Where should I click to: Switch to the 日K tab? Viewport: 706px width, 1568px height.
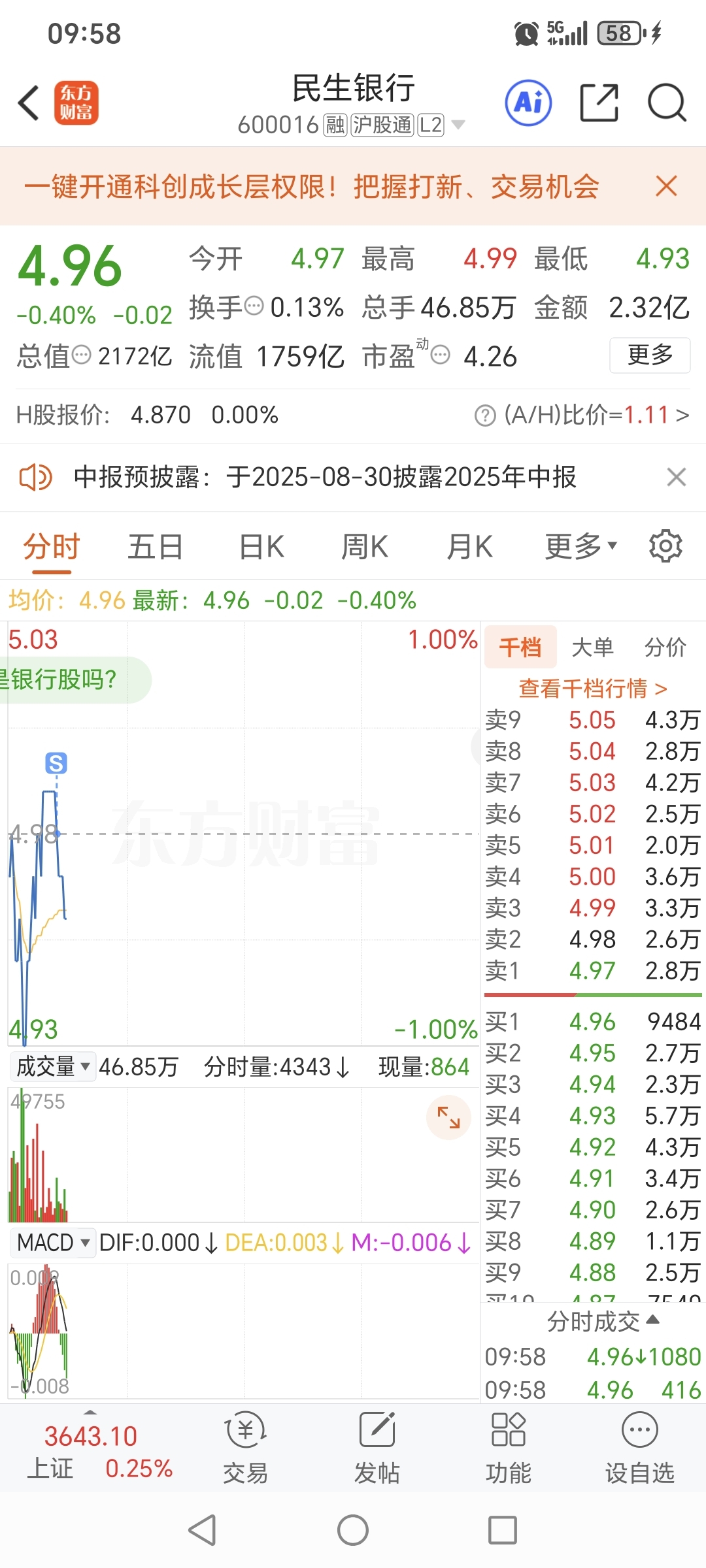click(261, 546)
